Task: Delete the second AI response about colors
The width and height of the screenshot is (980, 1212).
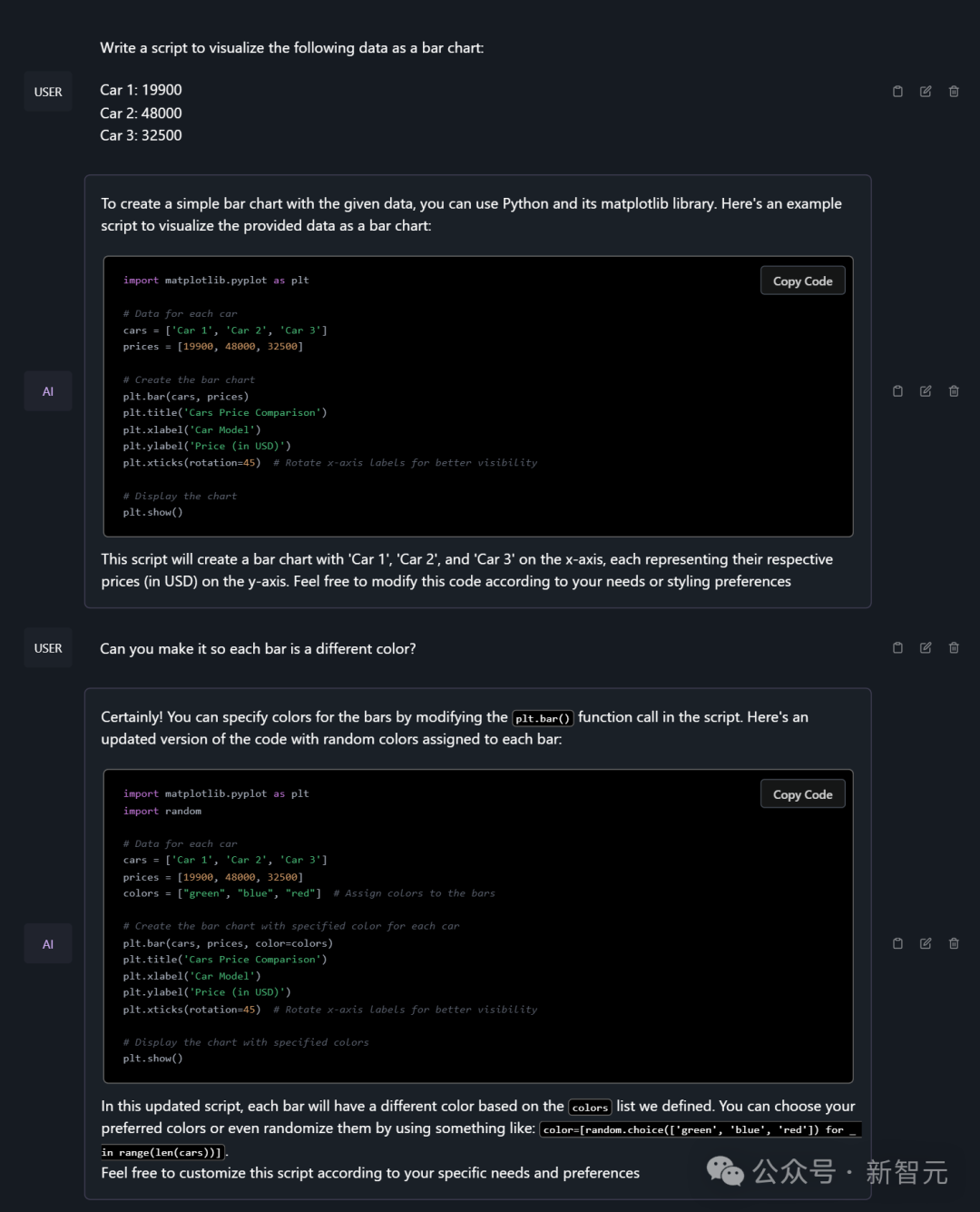Action: coord(954,944)
